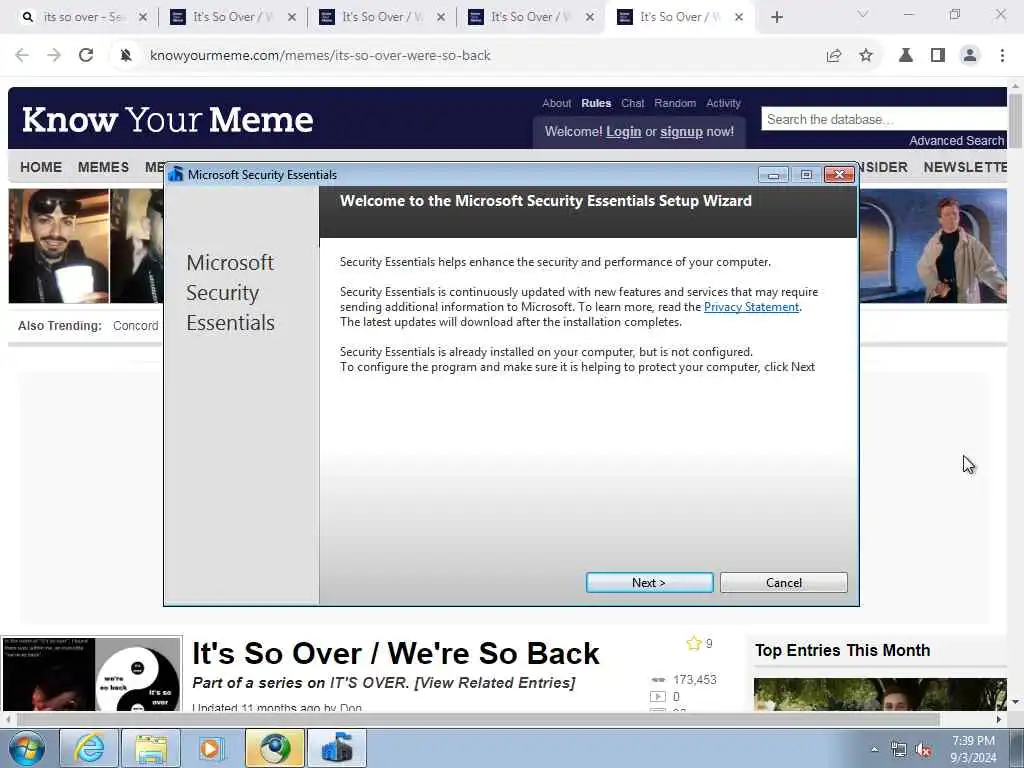Click the yin-yang meme entry image
The height and width of the screenshot is (768, 1024).
[x=138, y=675]
